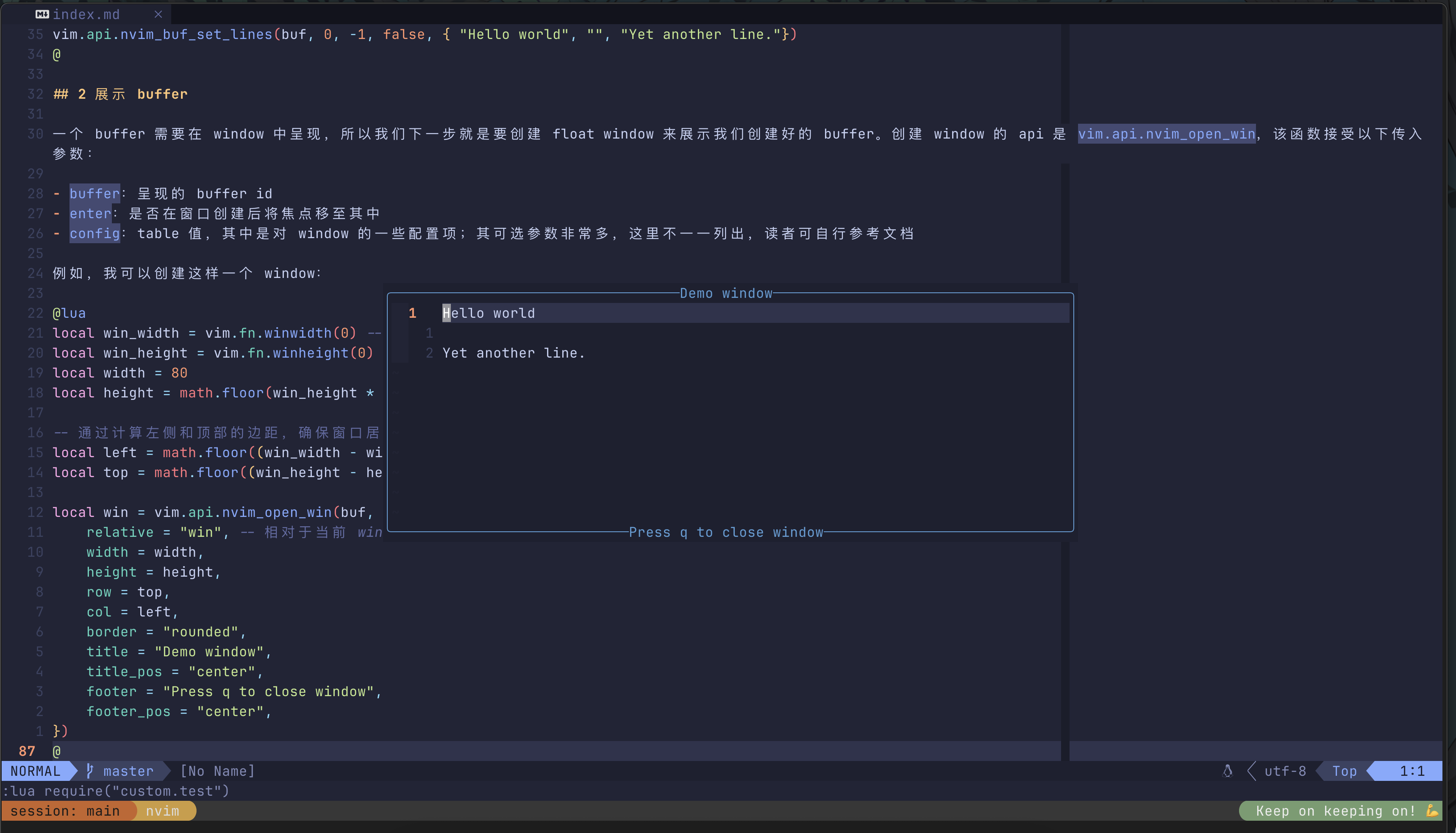
Task: Click the 'relative = "win"' line
Action: point(234,532)
